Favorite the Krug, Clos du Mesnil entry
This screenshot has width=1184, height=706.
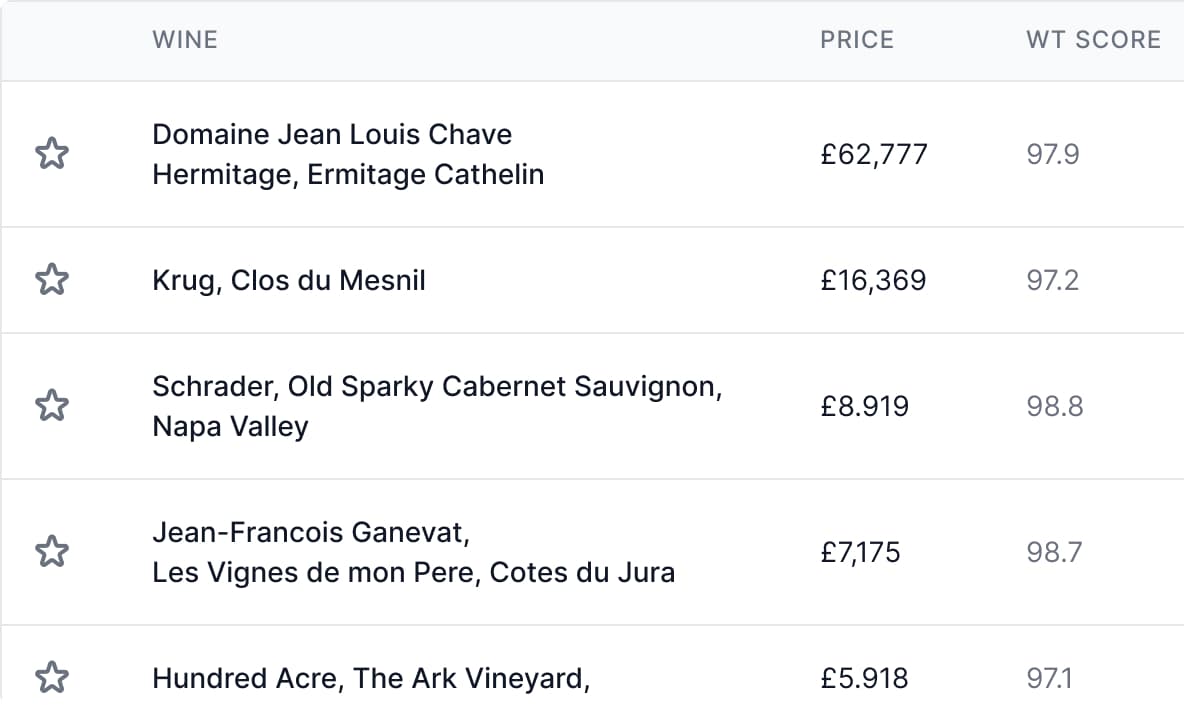click(x=51, y=280)
